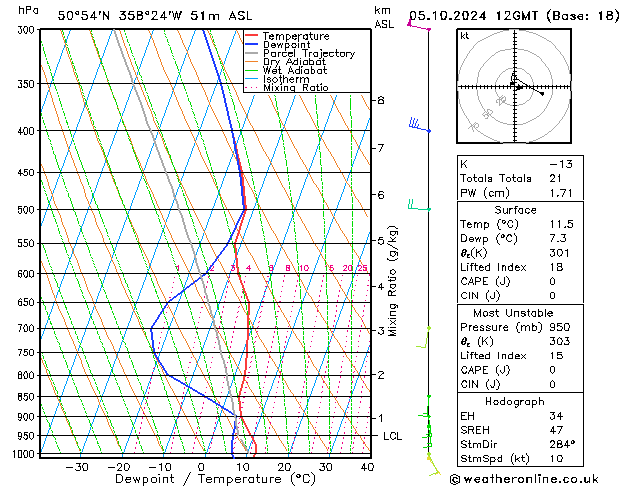The height and width of the screenshot is (486, 629).
Task: Click the yellow-green wind barb near 700 hPa
Action: 423,337
